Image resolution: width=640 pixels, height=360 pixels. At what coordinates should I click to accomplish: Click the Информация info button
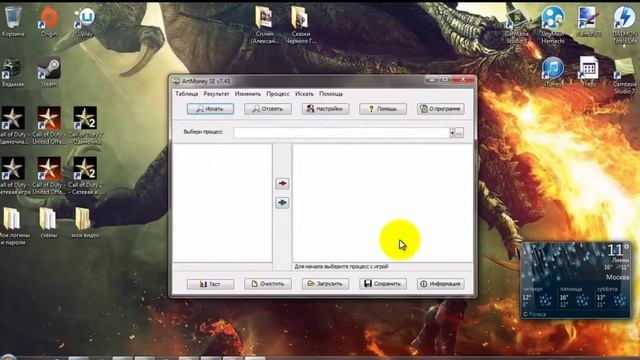[x=440, y=284]
